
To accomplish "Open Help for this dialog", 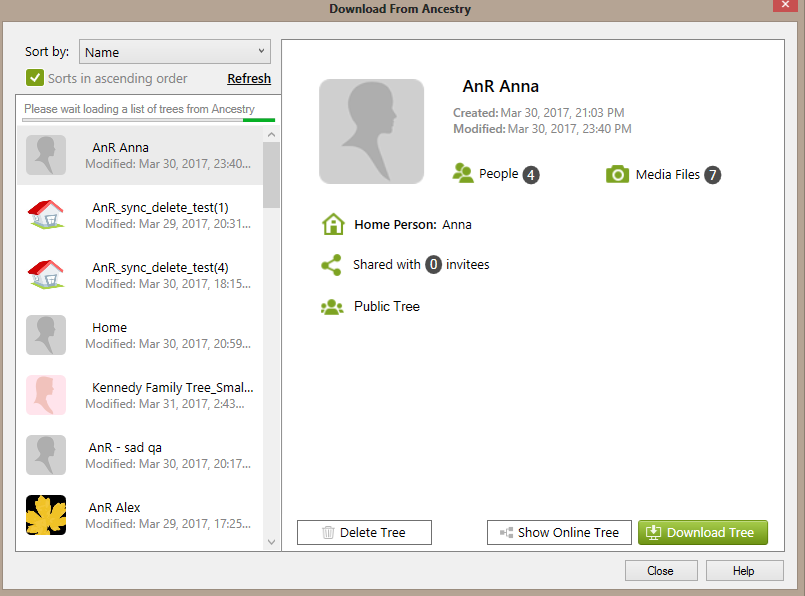I will [x=744, y=571].
